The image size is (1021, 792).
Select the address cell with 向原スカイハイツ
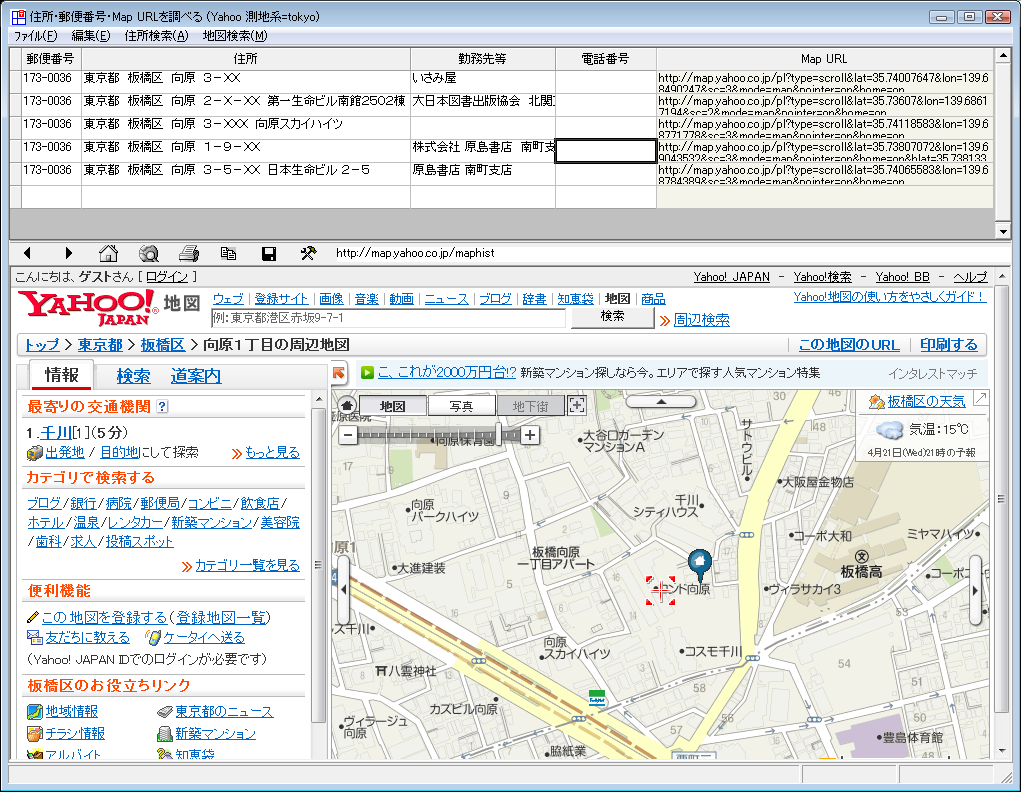245,128
